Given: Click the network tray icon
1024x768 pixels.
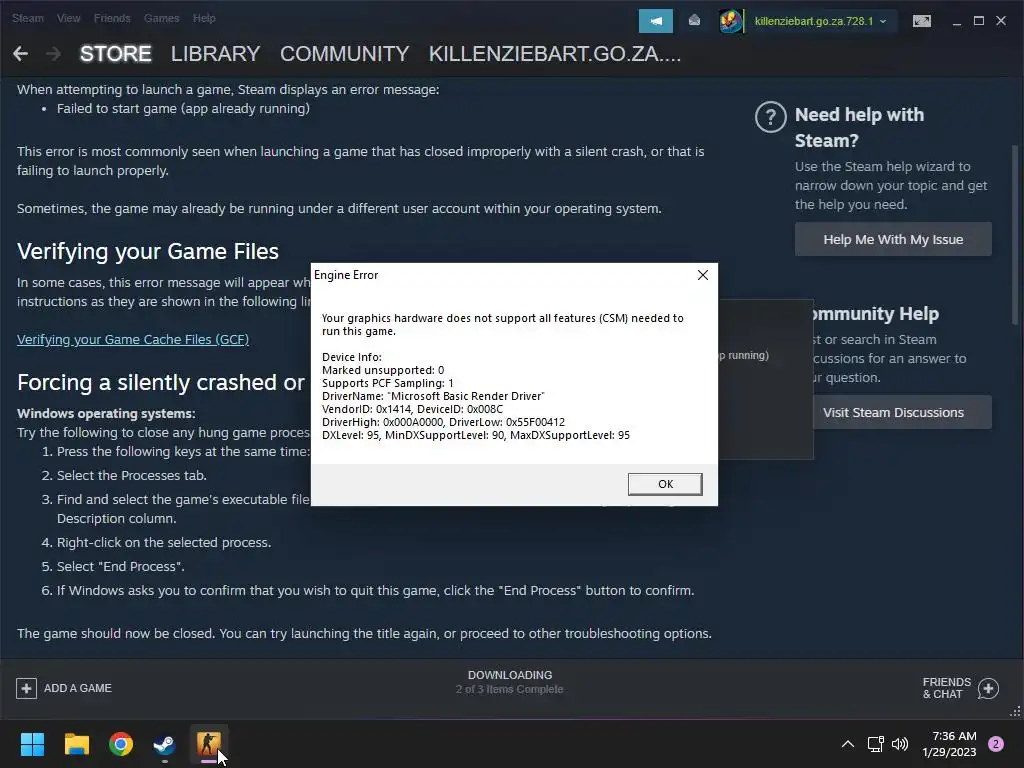Looking at the screenshot, I should [x=875, y=744].
